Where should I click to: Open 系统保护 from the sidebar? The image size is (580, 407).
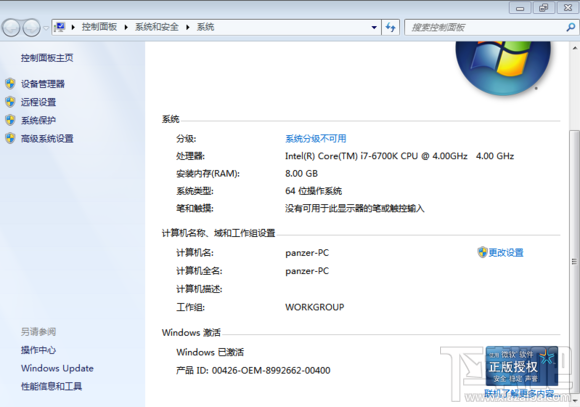pos(38,120)
